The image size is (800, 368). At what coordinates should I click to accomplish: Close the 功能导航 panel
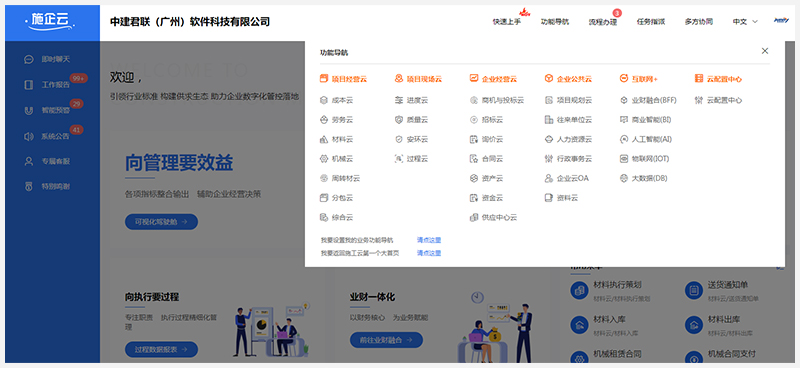(764, 51)
